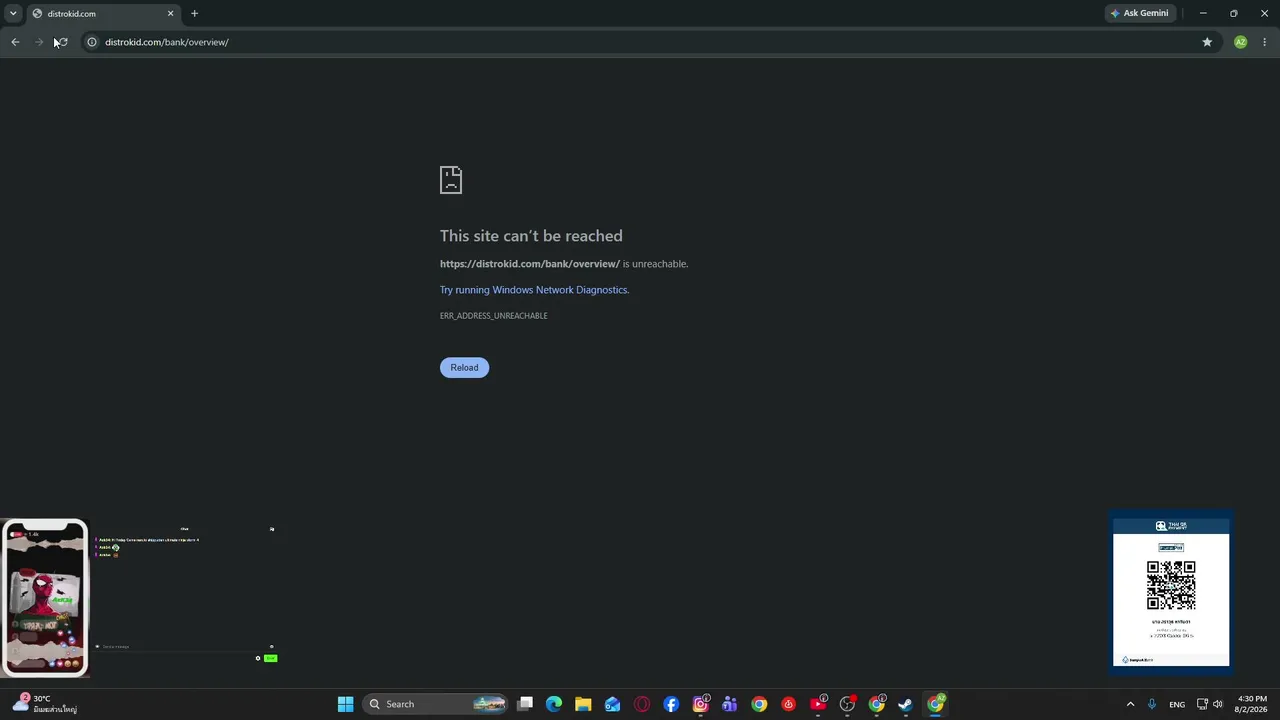
Task: Open the Outlook mail app on taskbar
Action: tap(612, 704)
